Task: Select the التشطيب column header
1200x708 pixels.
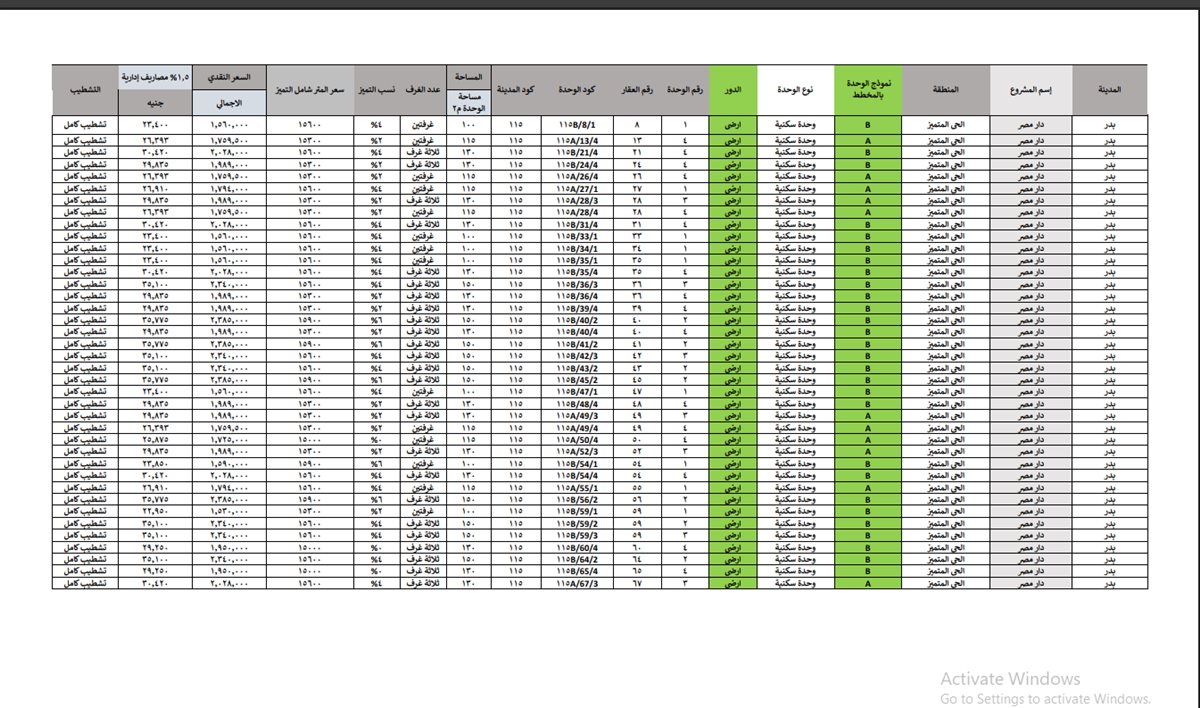Action: [x=85, y=90]
